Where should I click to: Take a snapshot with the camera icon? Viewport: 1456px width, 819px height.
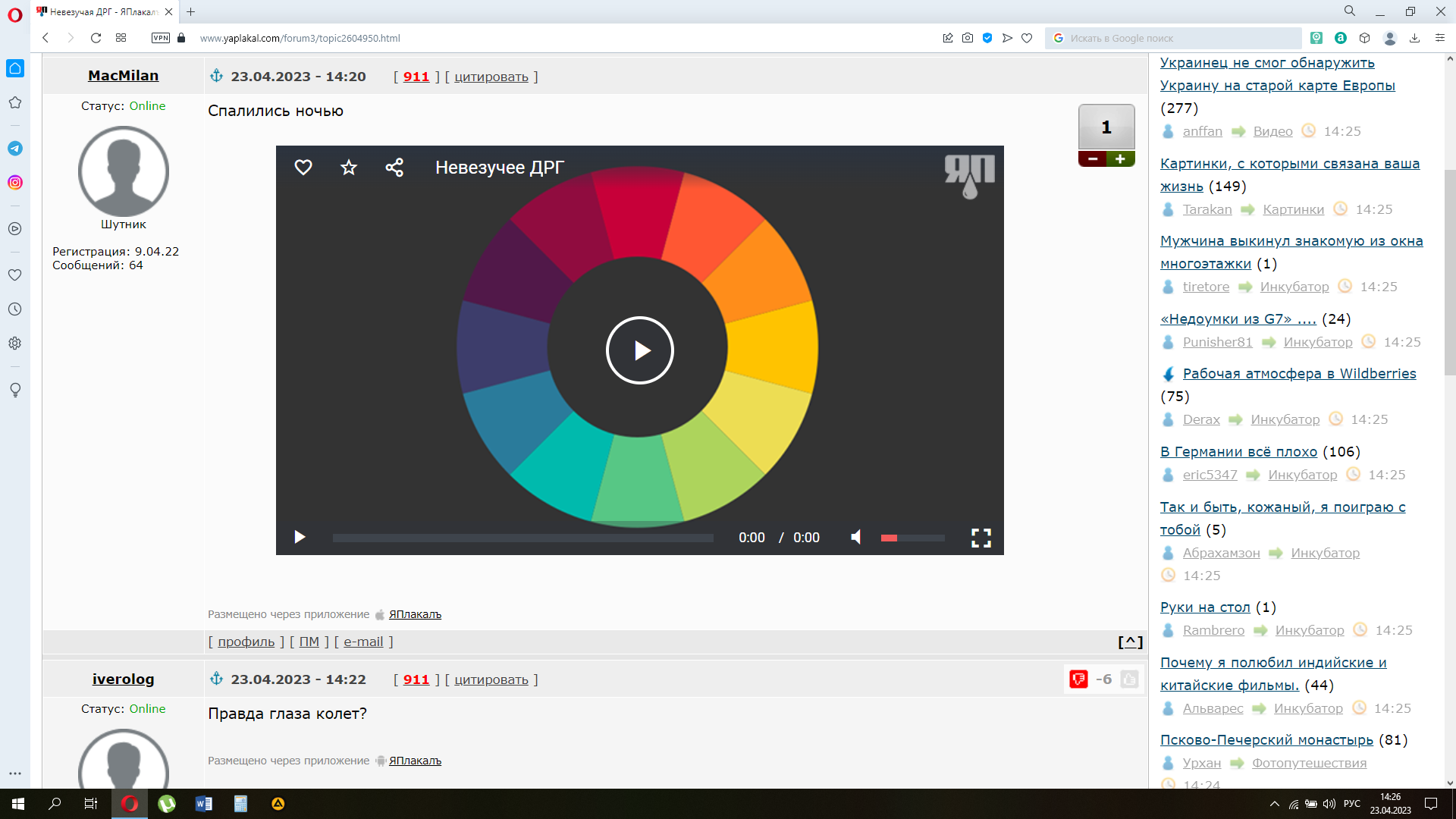[x=968, y=38]
